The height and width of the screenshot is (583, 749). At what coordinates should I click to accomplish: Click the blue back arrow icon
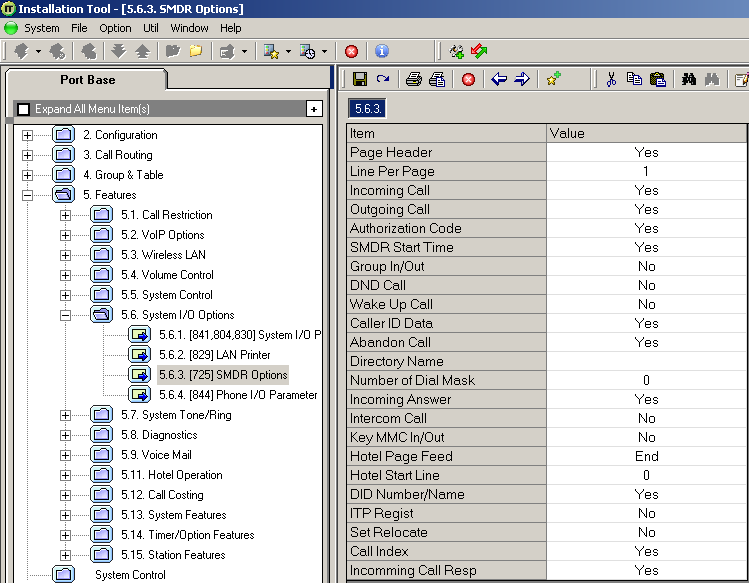click(x=499, y=79)
